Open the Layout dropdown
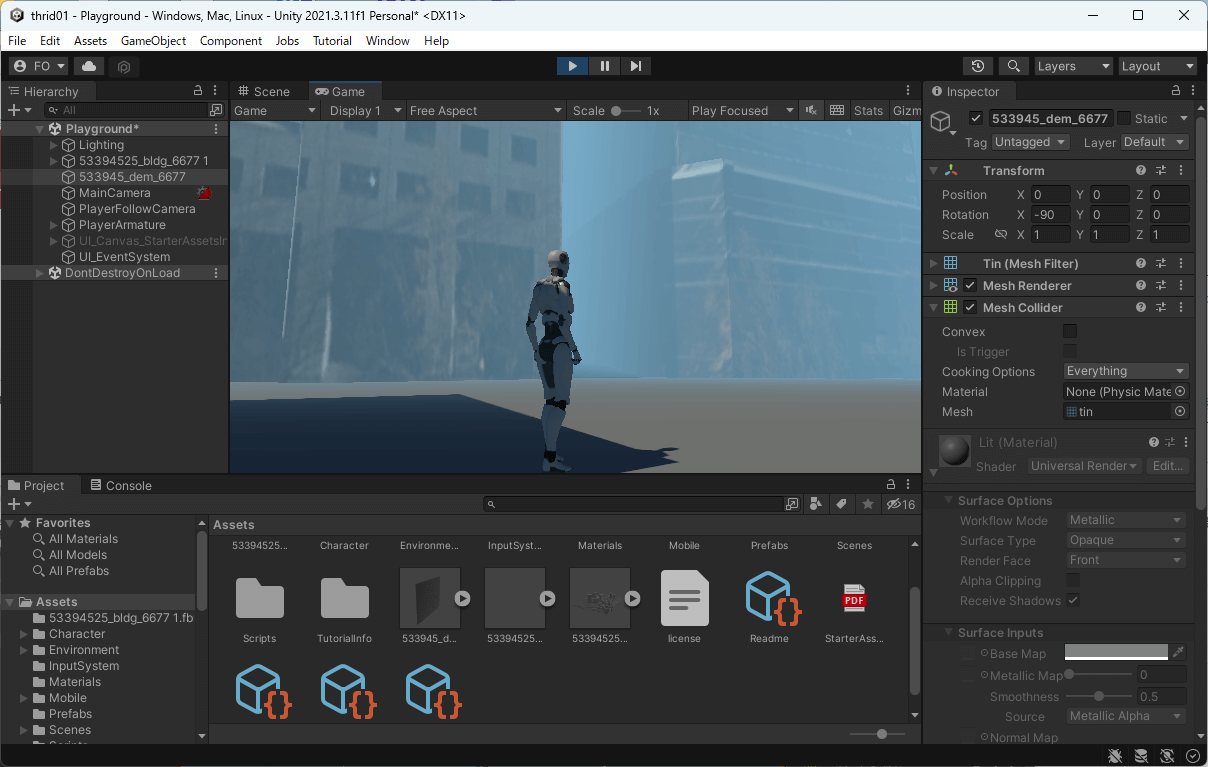 tap(1158, 66)
